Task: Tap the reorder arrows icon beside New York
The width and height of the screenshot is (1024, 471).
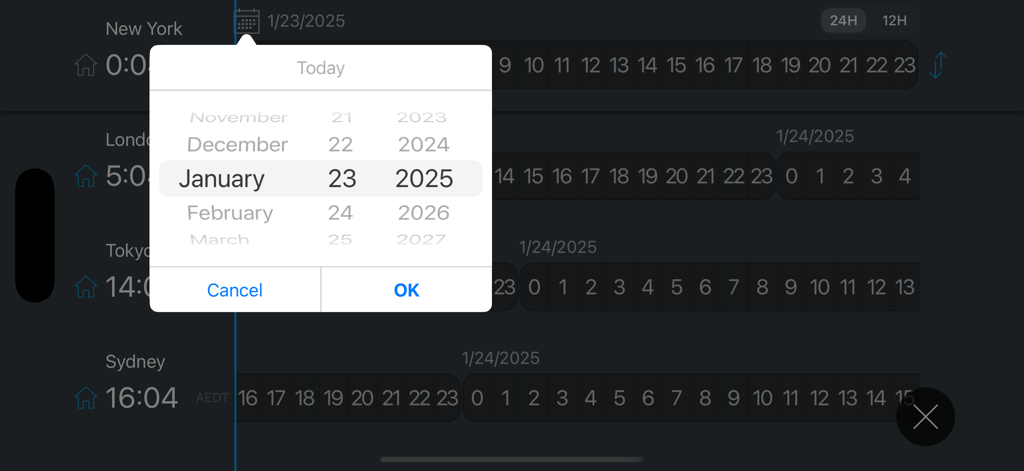Action: pos(937,66)
